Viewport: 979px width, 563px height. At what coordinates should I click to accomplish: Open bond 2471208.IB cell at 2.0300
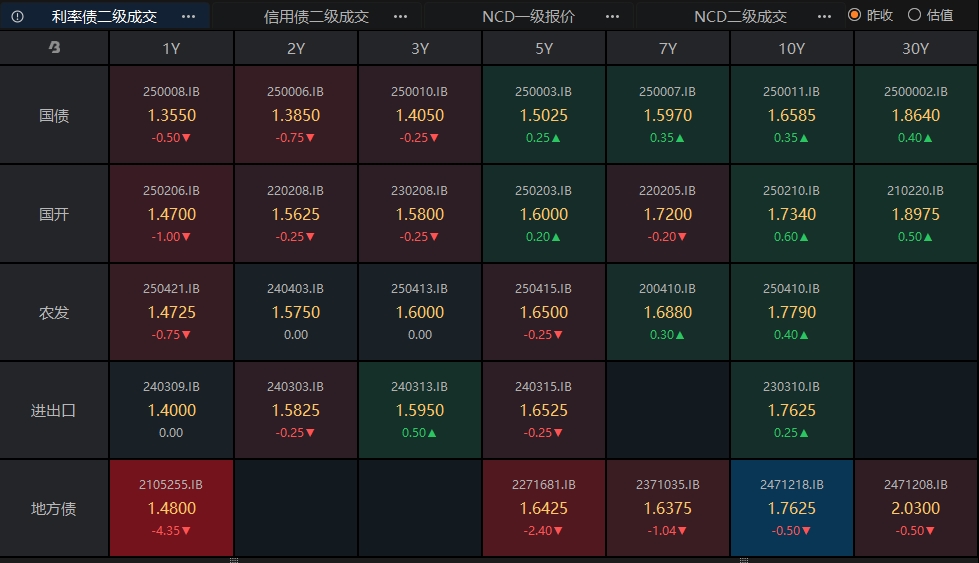click(x=915, y=508)
